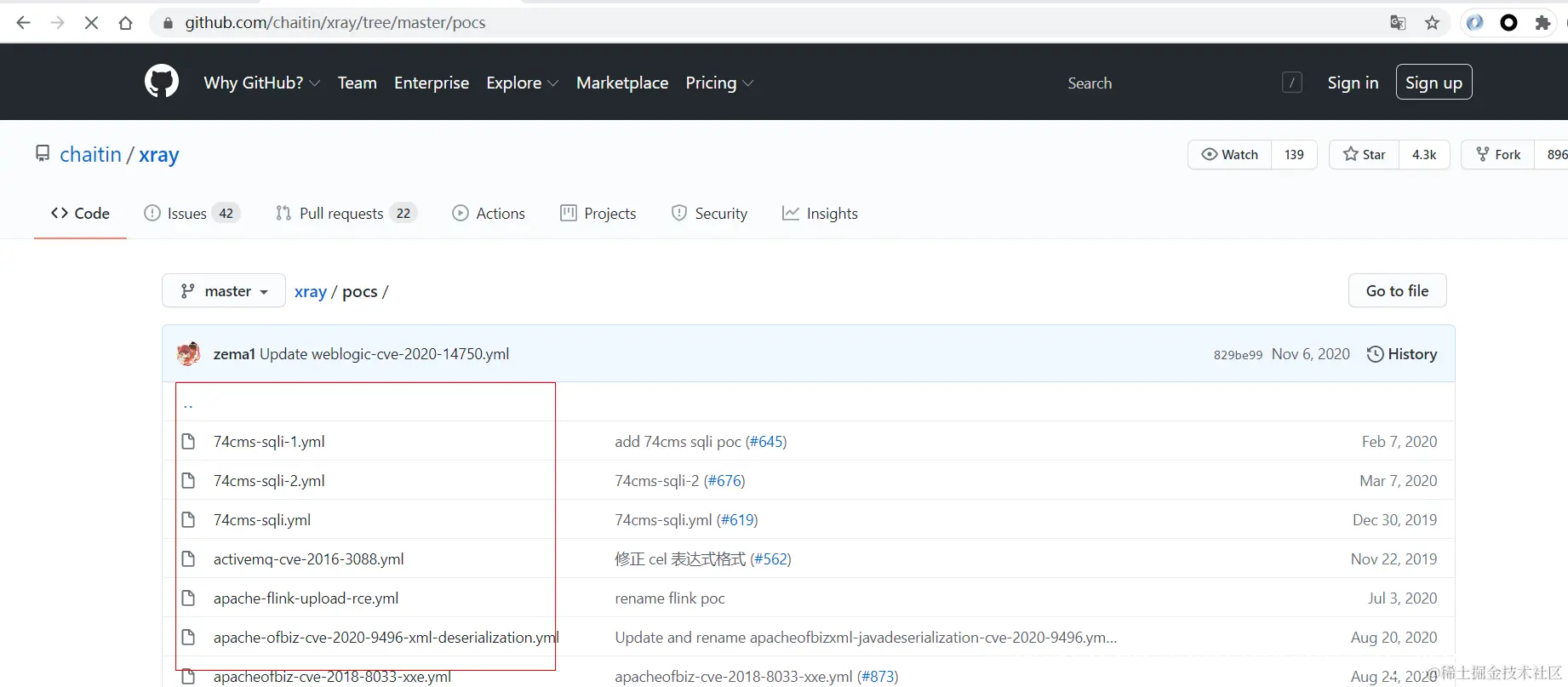Click commit message rename flink poc
The image size is (1568, 687).
[670, 598]
